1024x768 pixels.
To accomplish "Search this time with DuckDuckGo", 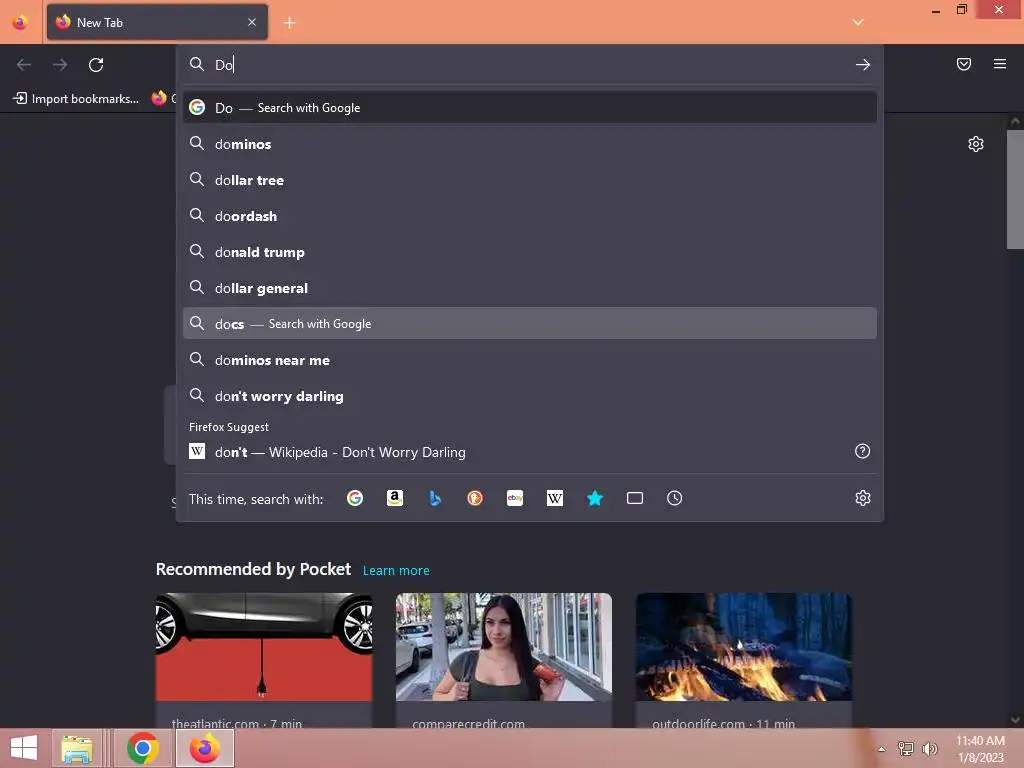I will point(475,498).
